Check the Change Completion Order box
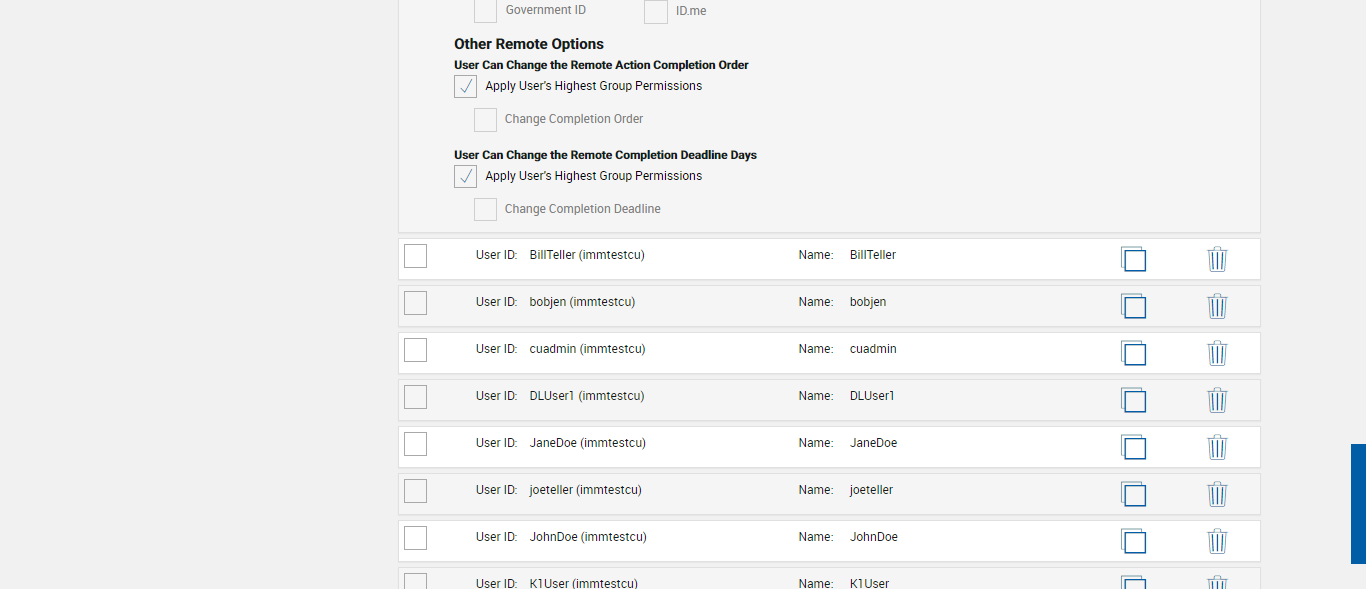 [x=485, y=120]
